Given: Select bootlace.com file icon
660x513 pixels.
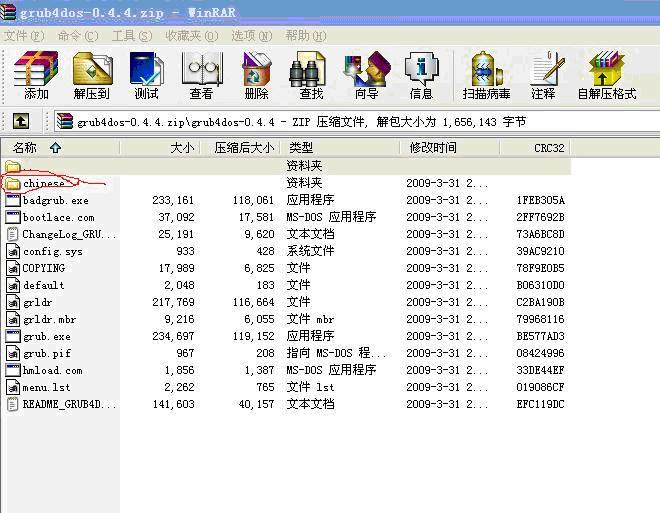Looking at the screenshot, I should coord(13,217).
